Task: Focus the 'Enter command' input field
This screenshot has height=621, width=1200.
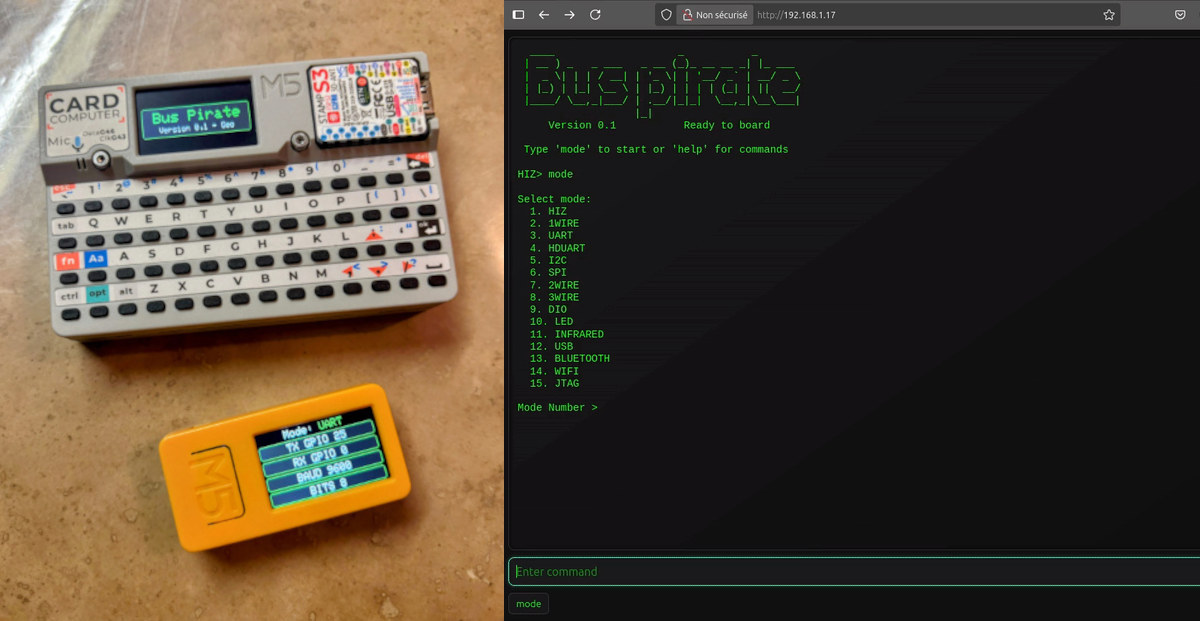Action: click(854, 572)
